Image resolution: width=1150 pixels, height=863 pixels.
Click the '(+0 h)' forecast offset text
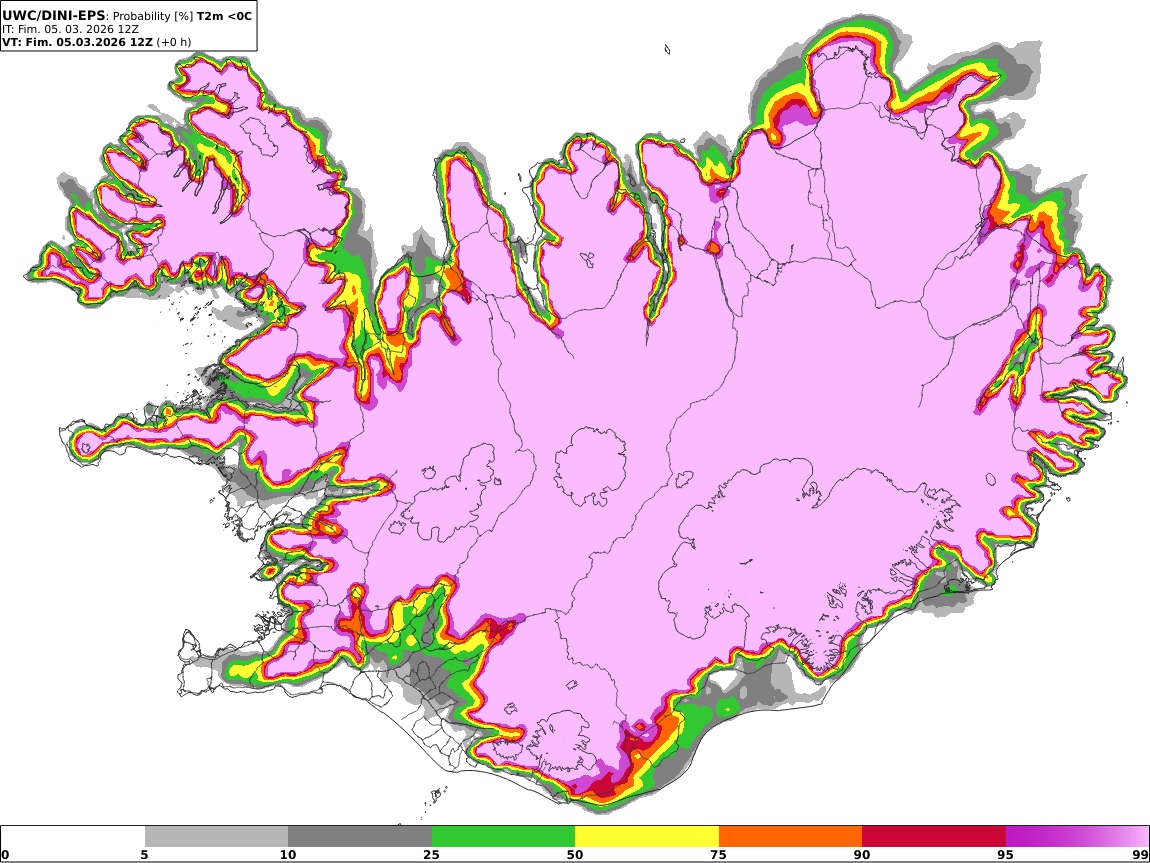174,42
